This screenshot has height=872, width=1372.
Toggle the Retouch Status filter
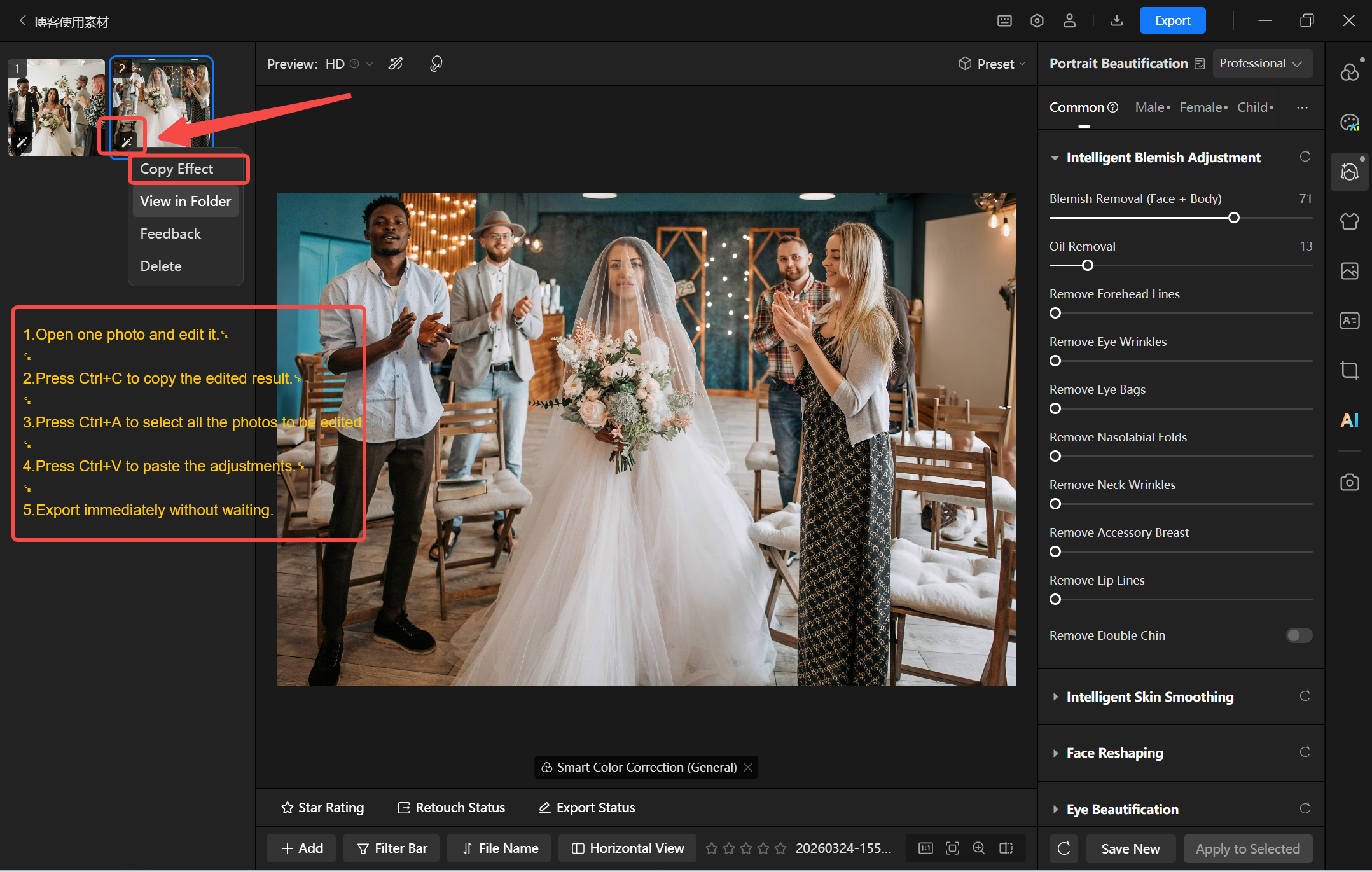(x=452, y=807)
